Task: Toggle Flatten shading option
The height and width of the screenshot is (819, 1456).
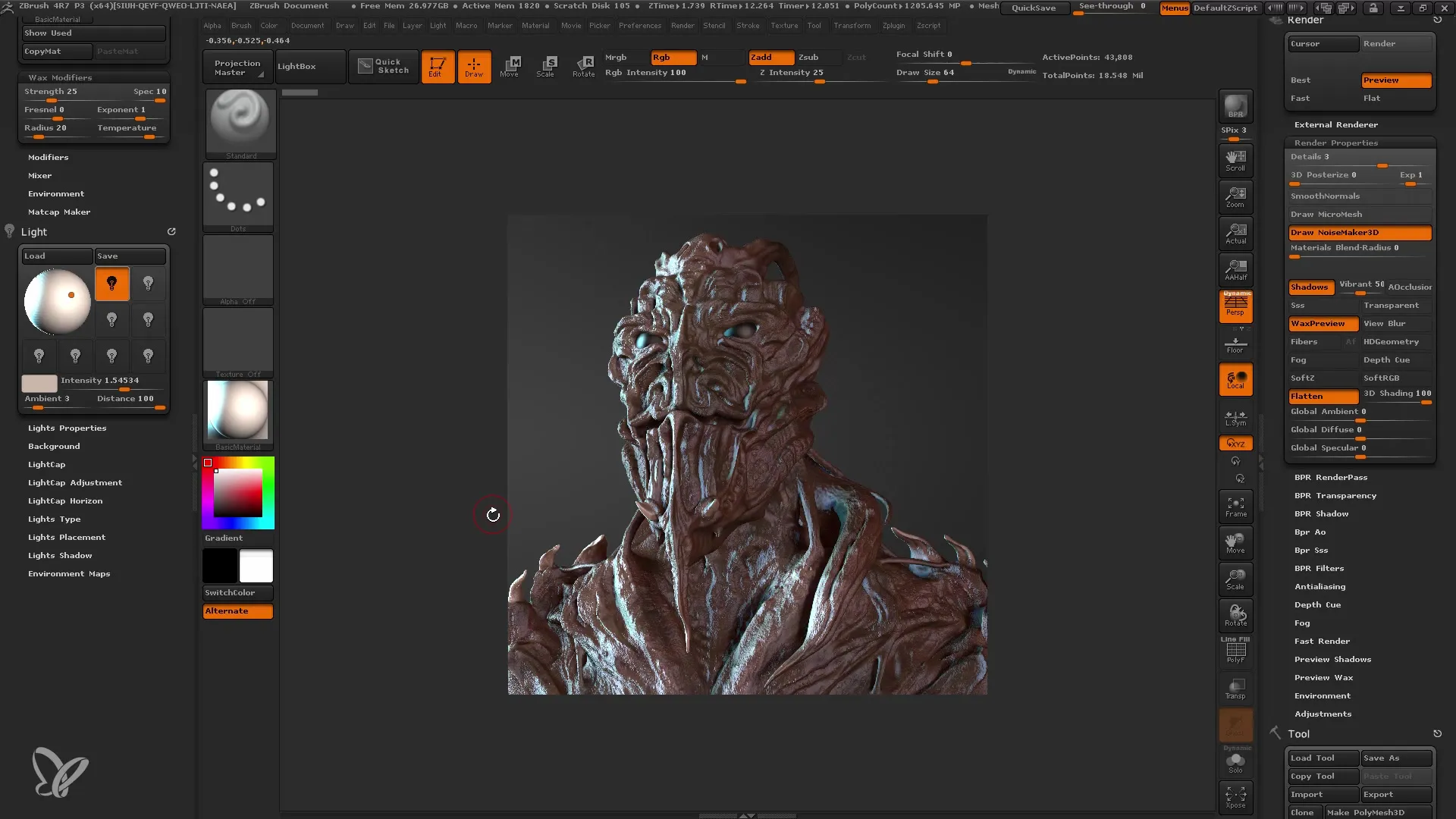Action: click(x=1307, y=395)
